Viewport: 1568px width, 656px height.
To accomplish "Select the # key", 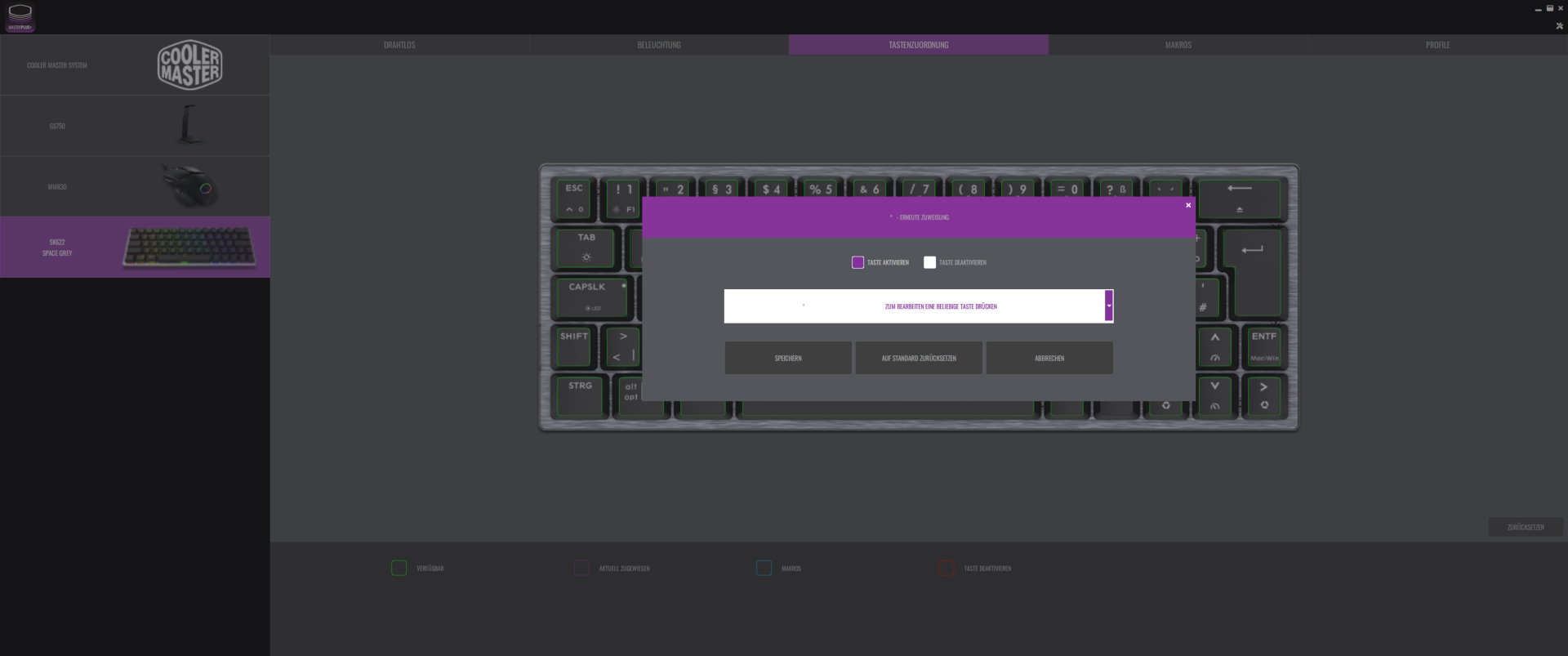I will click(x=1207, y=297).
